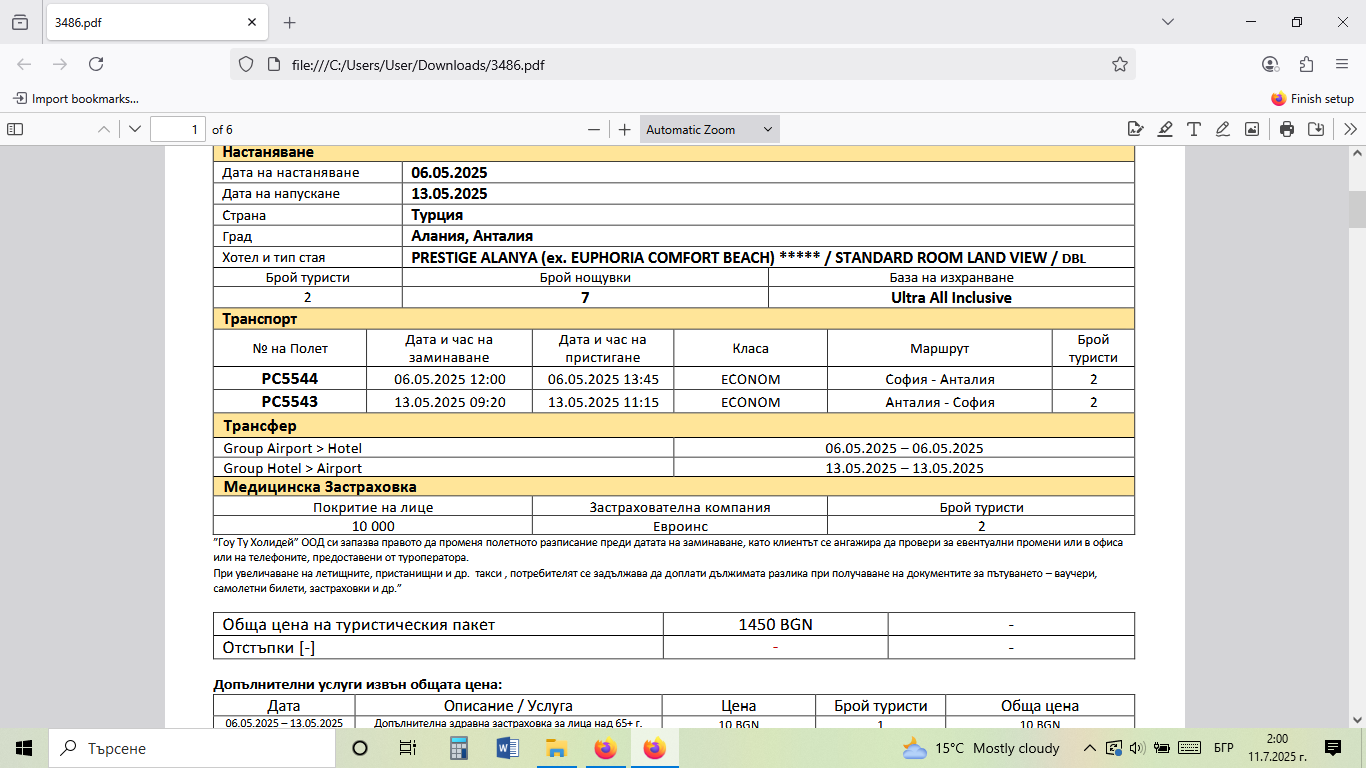
Task: Switch to the 3486.pdf tab
Action: pos(140,22)
